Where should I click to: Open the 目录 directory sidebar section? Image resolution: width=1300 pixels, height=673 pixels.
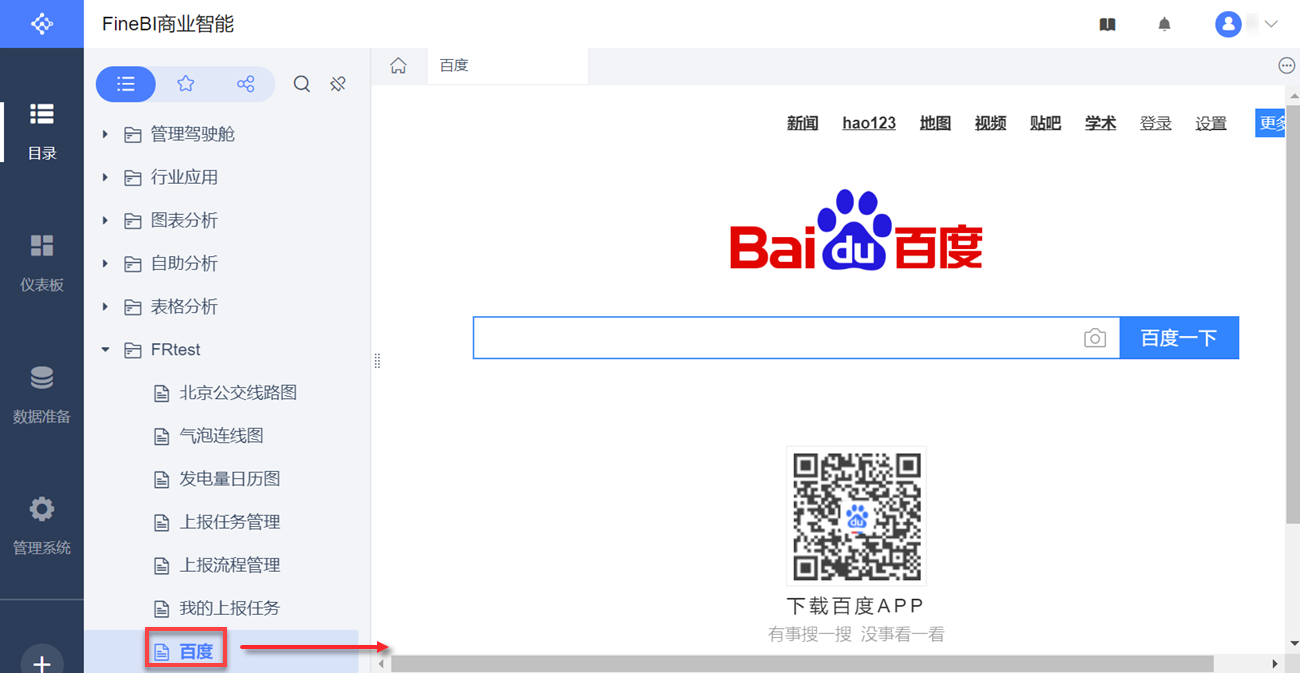tap(42, 131)
